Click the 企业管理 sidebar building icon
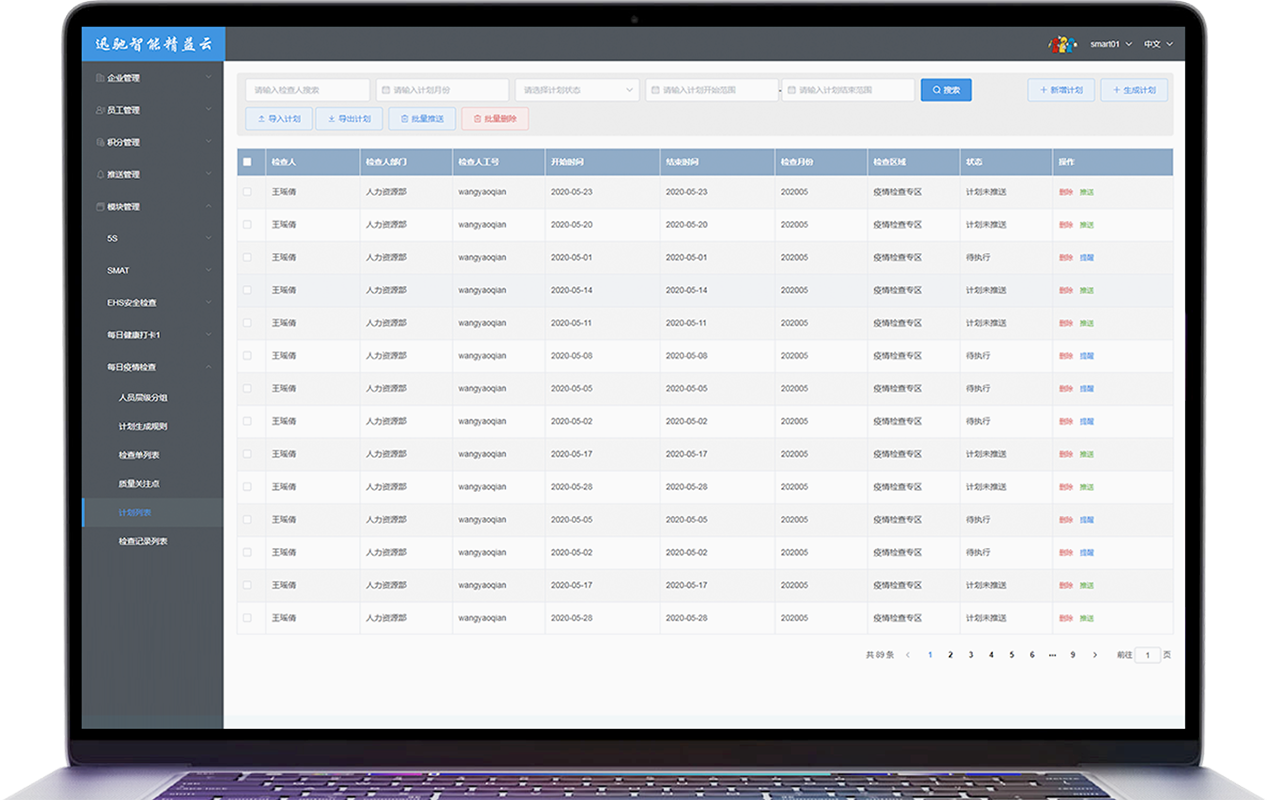The image size is (1268, 800). (99, 78)
